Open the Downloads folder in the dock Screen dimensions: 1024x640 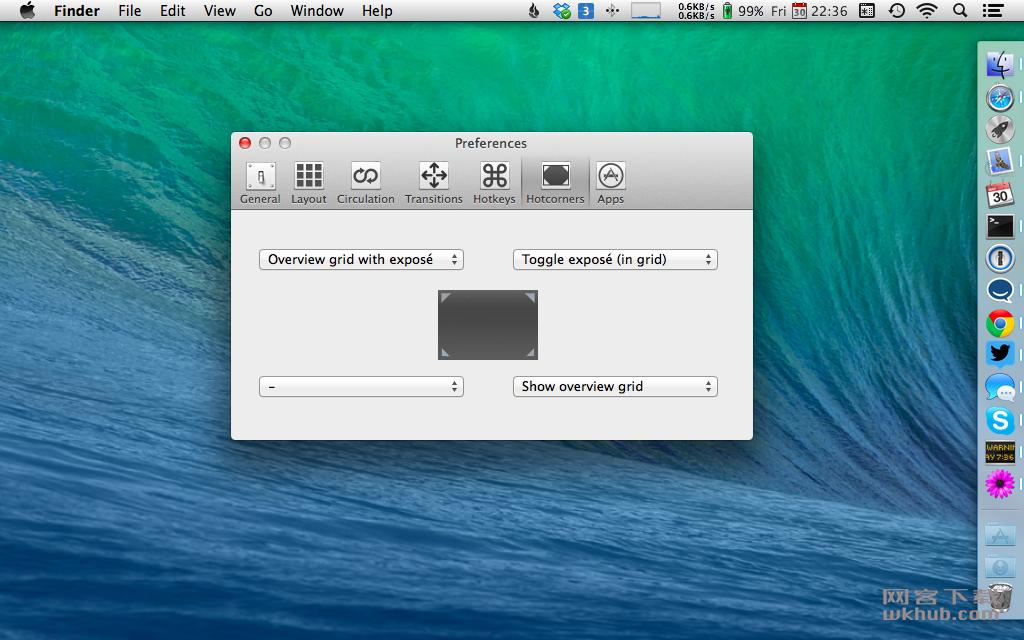point(1000,566)
